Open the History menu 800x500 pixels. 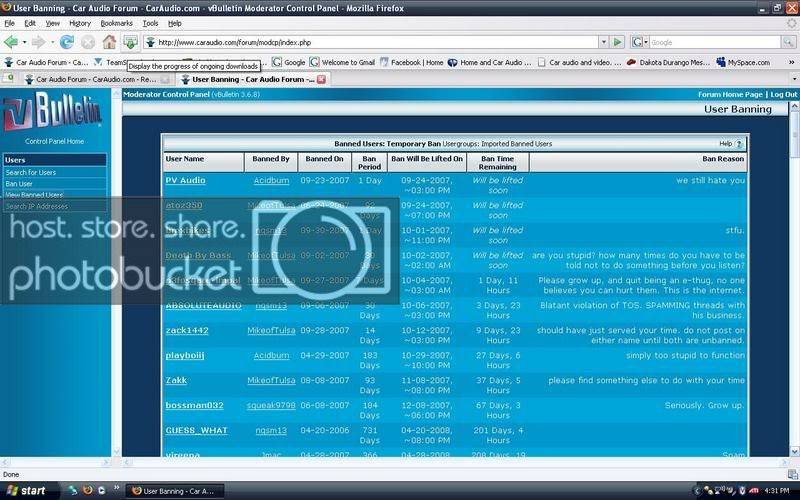coord(80,23)
